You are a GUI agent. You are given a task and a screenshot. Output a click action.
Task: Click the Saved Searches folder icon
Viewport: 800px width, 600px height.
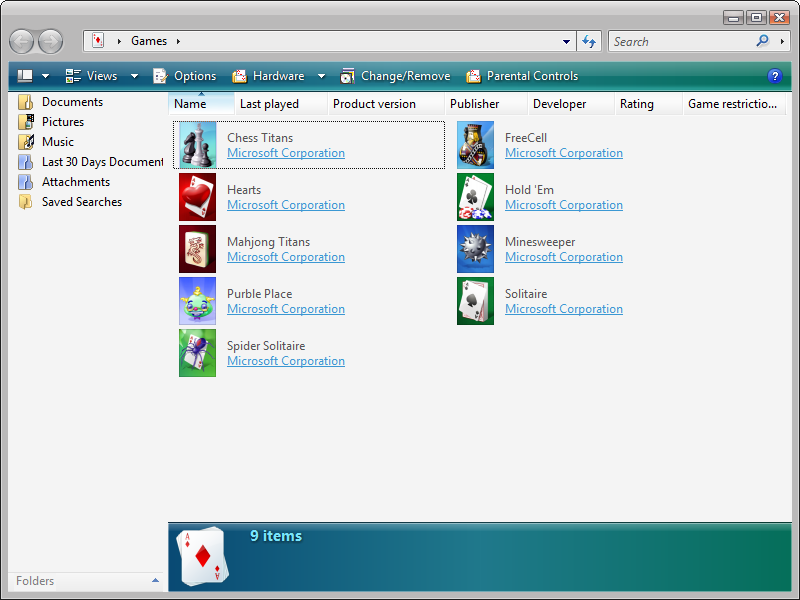point(26,202)
